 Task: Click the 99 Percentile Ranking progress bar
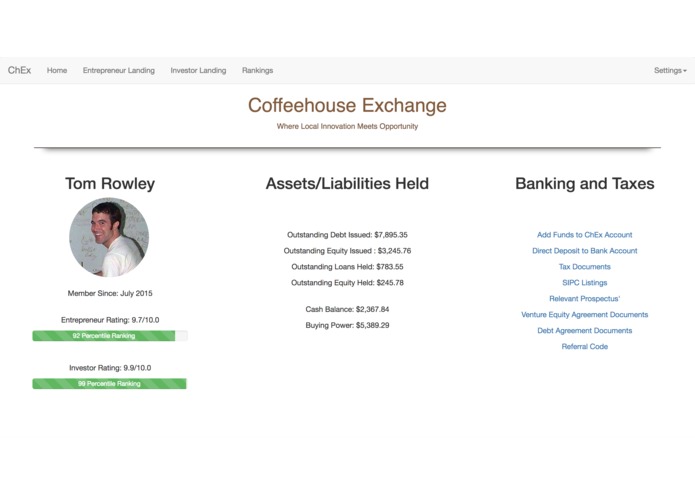point(109,384)
